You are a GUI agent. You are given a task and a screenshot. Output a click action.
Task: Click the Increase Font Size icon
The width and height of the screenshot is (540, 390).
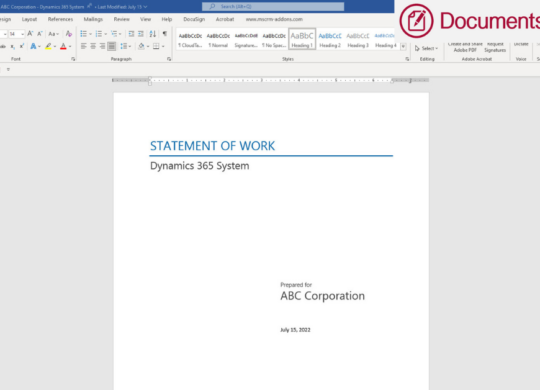coord(30,34)
